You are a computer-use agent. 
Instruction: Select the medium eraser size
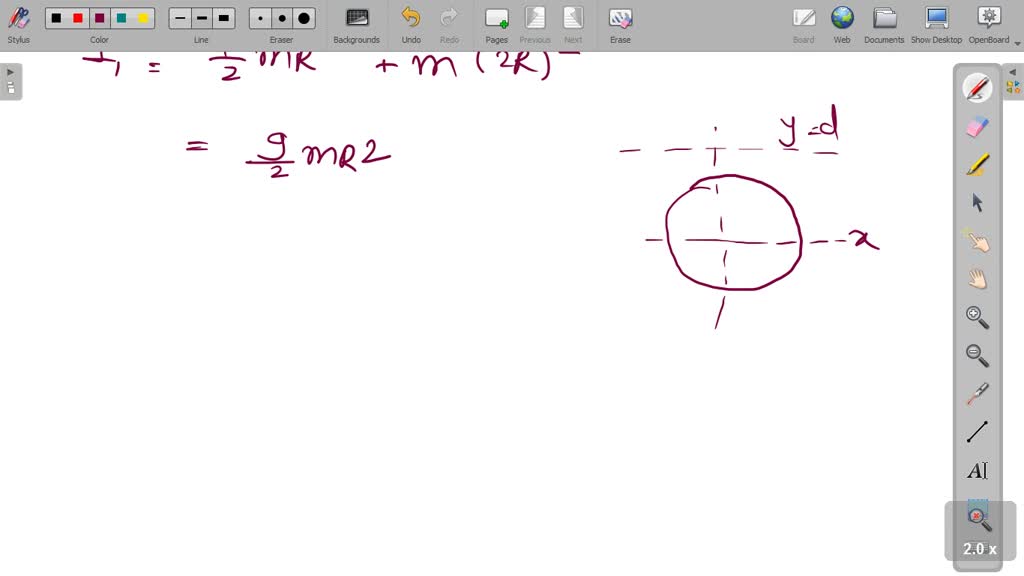pyautogui.click(x=282, y=18)
